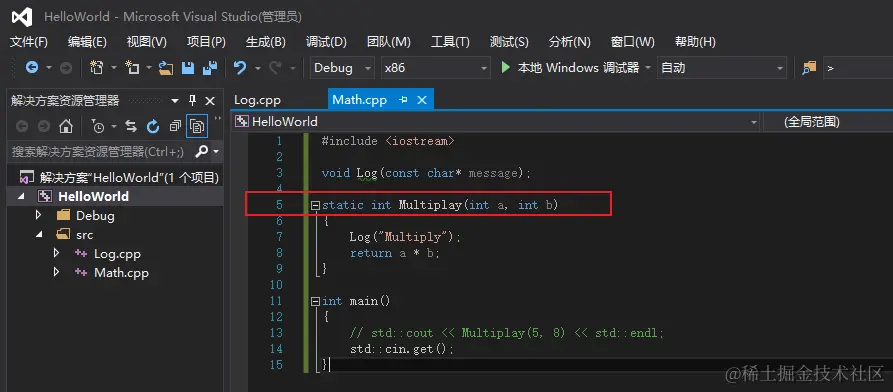Viewport: 893px width, 392px height.
Task: Open the Add New Item dropdown arrow
Action: tap(149, 68)
